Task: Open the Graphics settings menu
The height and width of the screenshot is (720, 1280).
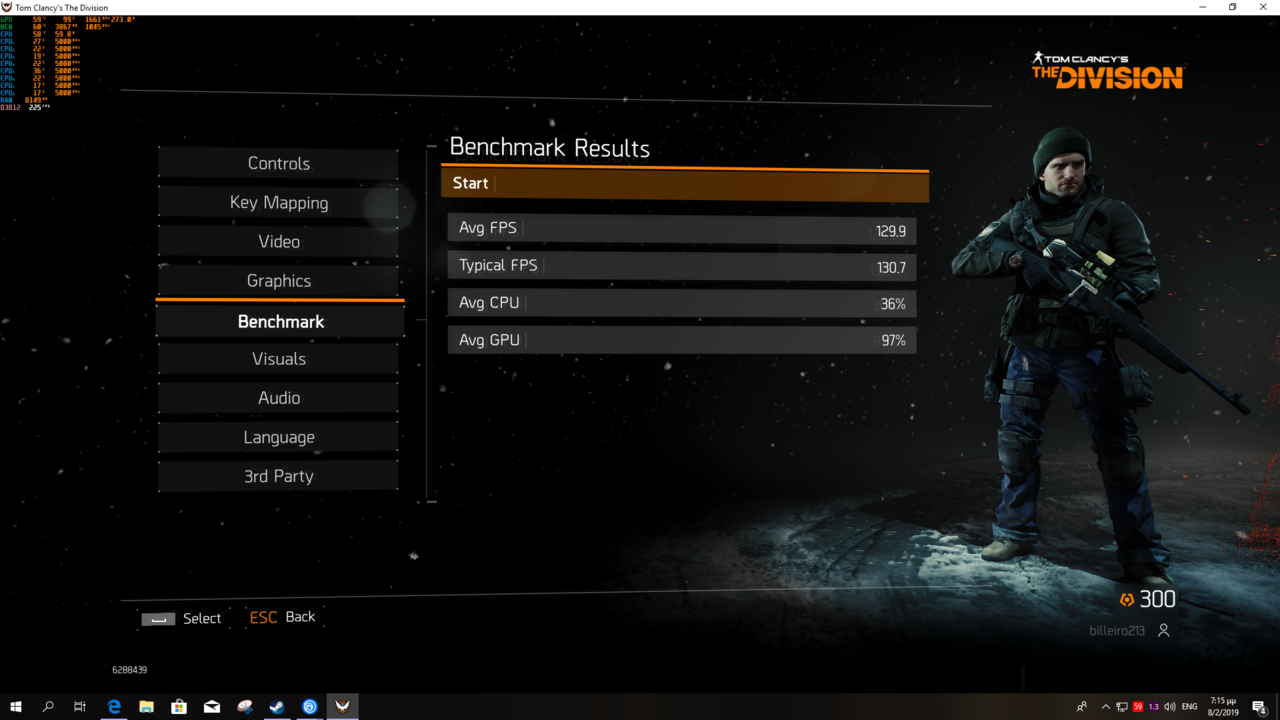Action: (x=278, y=281)
